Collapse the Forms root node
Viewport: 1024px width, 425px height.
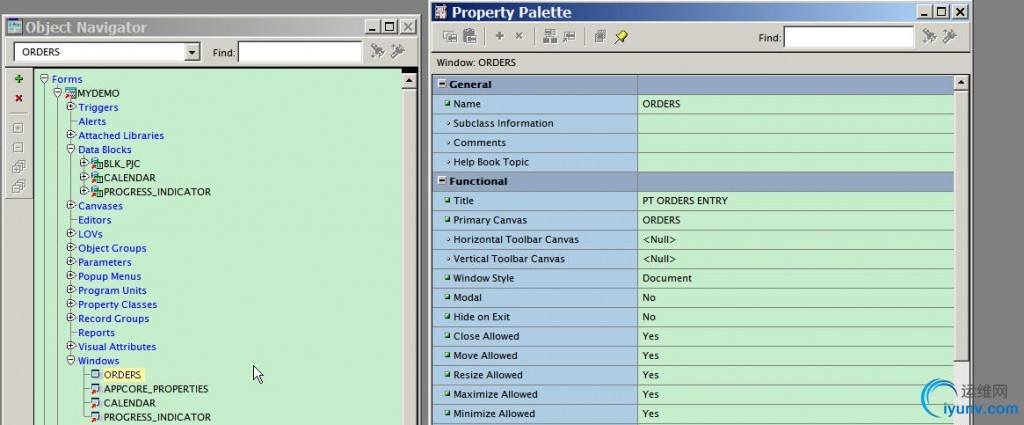pos(44,79)
